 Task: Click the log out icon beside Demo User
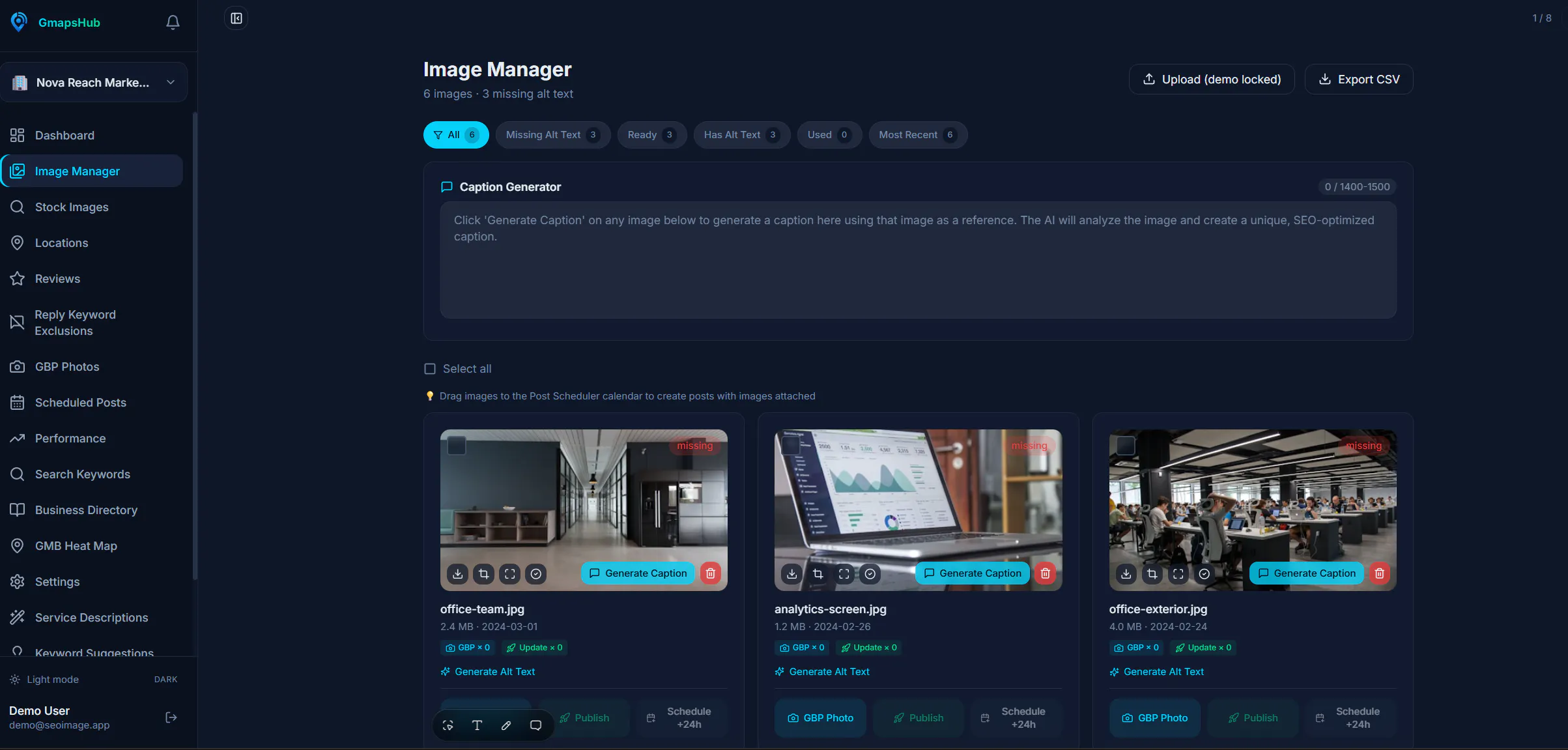(171, 717)
